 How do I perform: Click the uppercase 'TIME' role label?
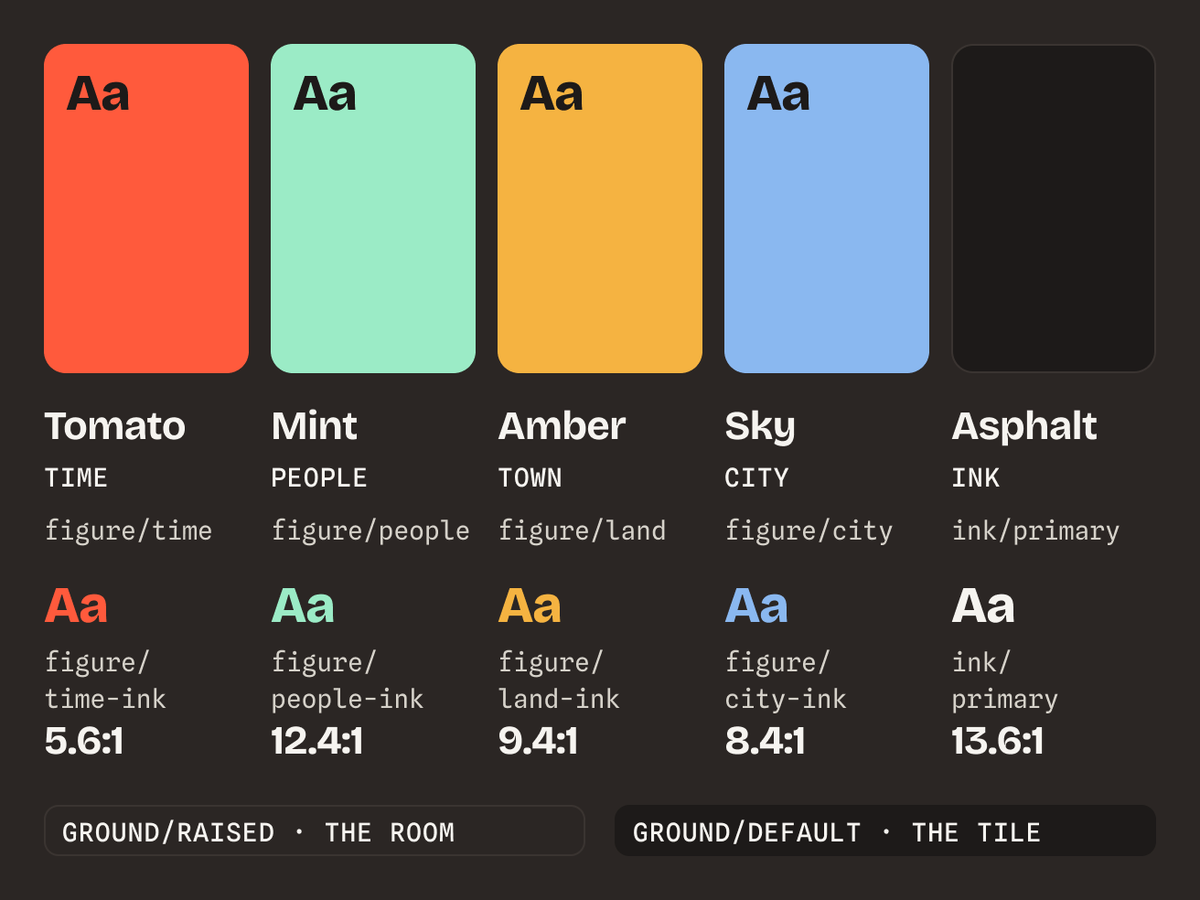point(76,478)
